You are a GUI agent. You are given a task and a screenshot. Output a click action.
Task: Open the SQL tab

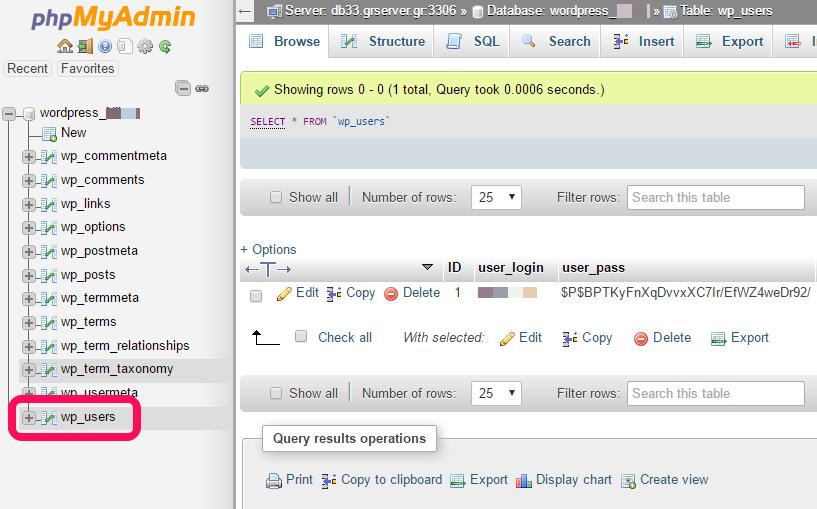point(473,42)
